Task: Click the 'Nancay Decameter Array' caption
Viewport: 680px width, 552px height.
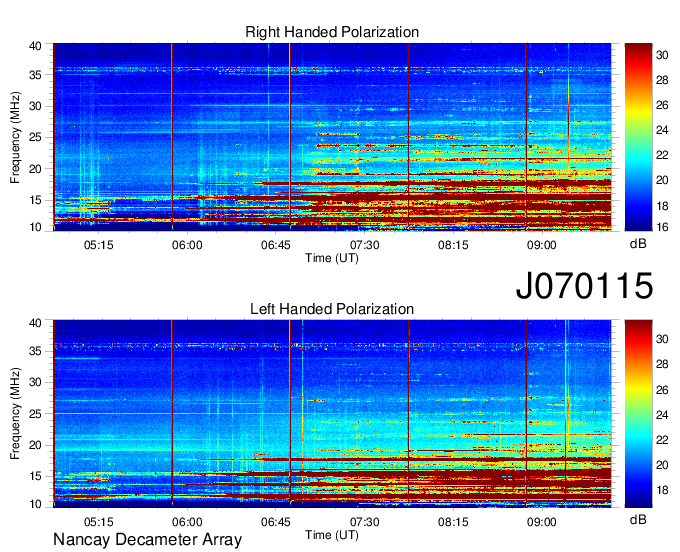Action: point(147,539)
